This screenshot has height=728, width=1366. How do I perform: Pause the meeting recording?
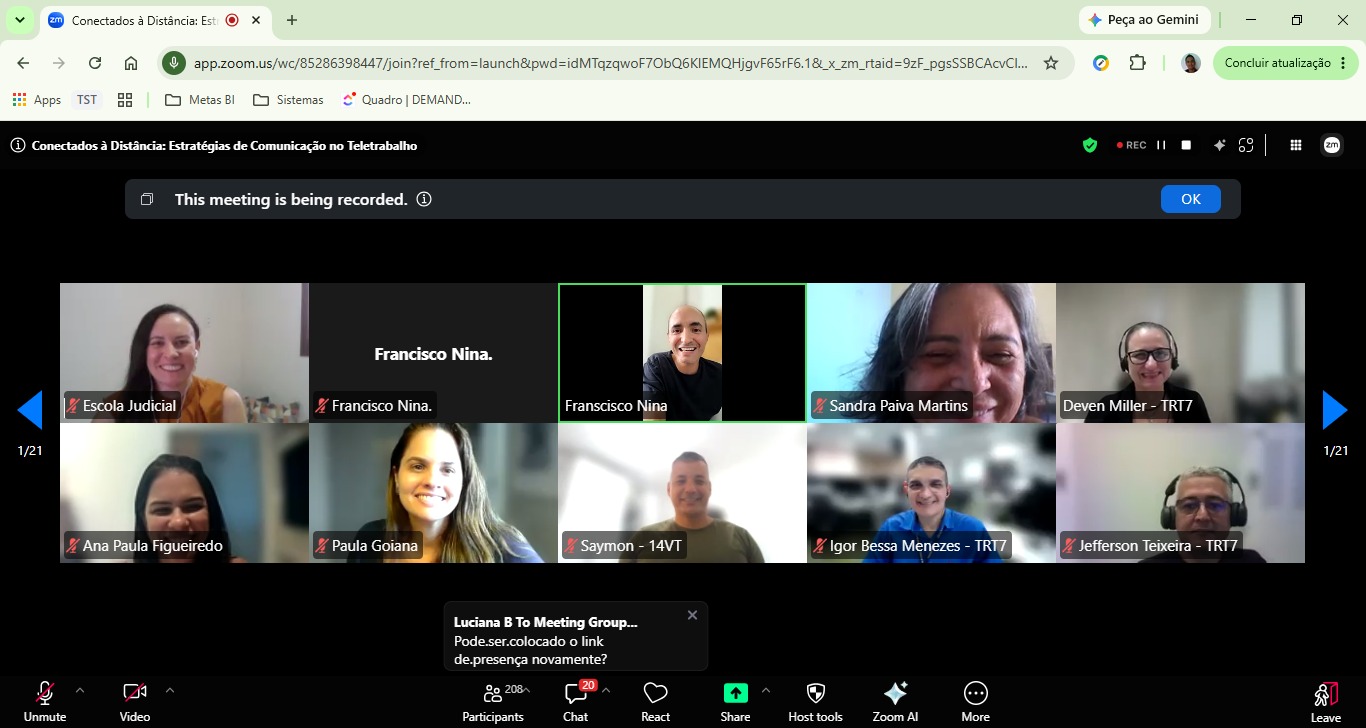coord(1161,145)
